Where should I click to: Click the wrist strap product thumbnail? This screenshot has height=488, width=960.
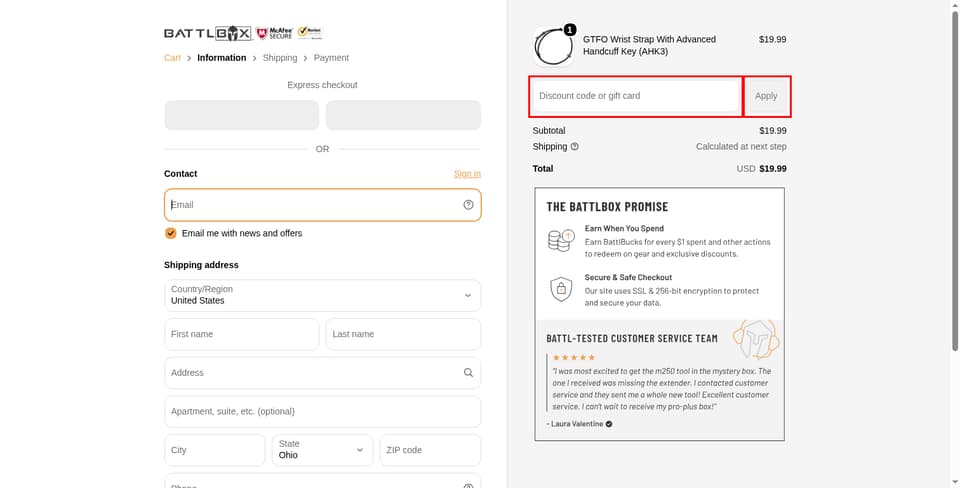[553, 46]
